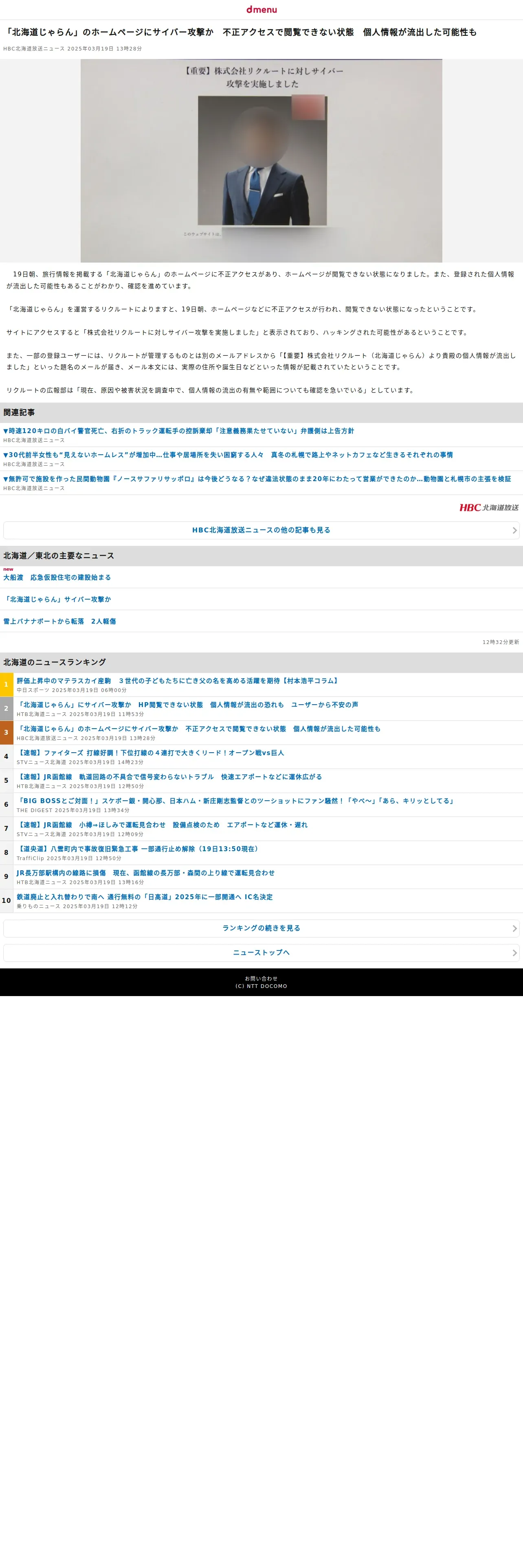The image size is (523, 1568).
Task: Open the HBC北海道放送 logo
Action: 489,508
